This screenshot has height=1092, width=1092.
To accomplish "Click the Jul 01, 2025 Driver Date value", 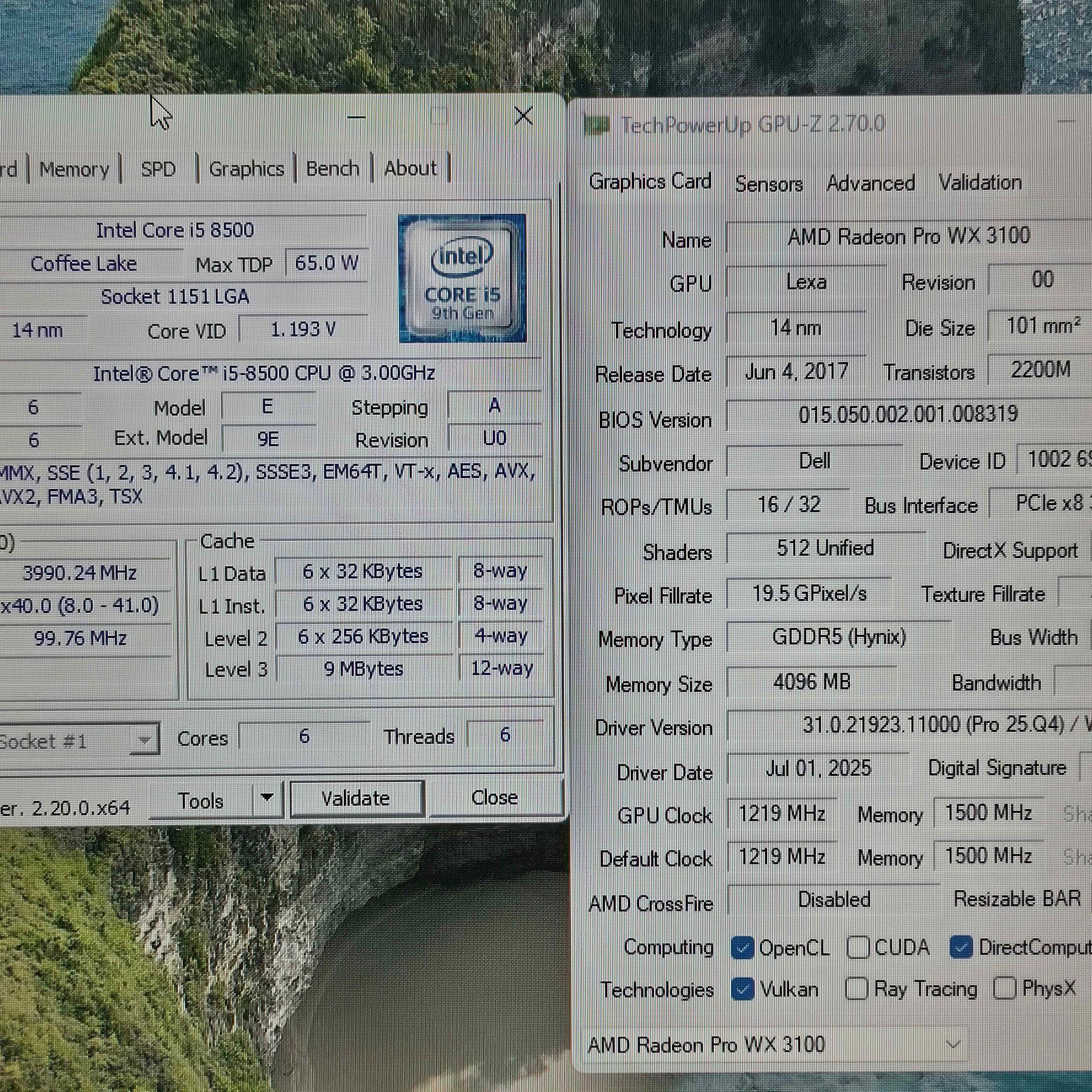I will 818,768.
